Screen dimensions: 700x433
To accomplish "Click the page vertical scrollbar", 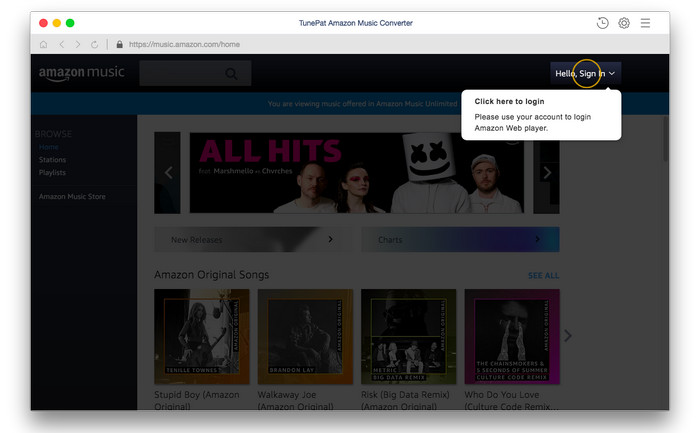I will click(666, 139).
